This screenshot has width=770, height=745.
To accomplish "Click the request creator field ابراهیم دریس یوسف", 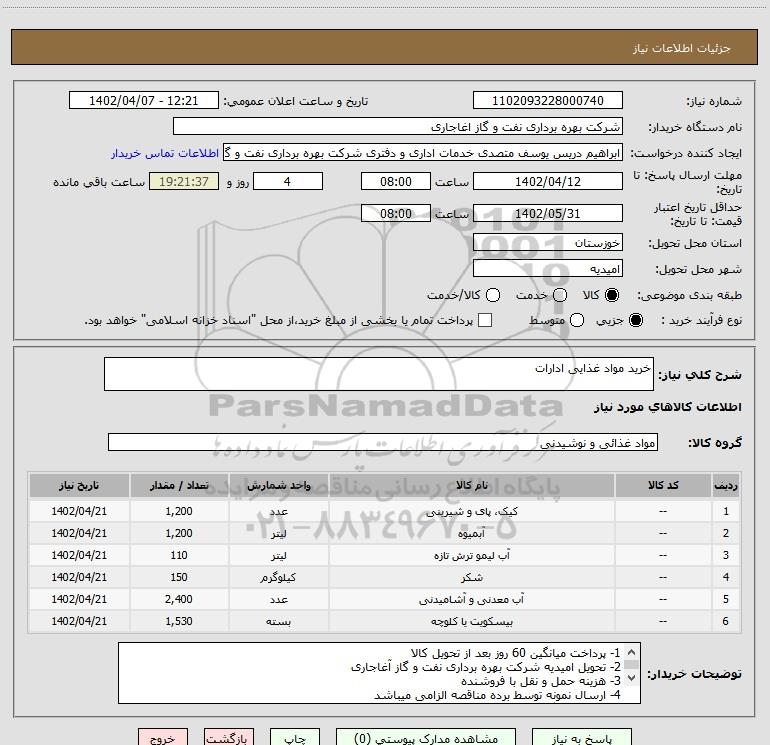I will pyautogui.click(x=423, y=153).
